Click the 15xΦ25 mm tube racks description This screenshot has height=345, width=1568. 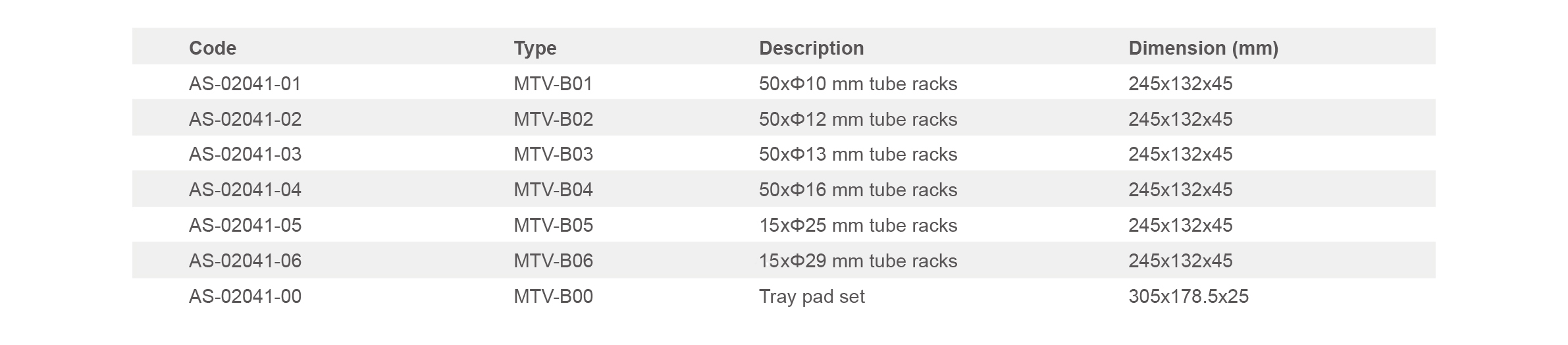[858, 225]
